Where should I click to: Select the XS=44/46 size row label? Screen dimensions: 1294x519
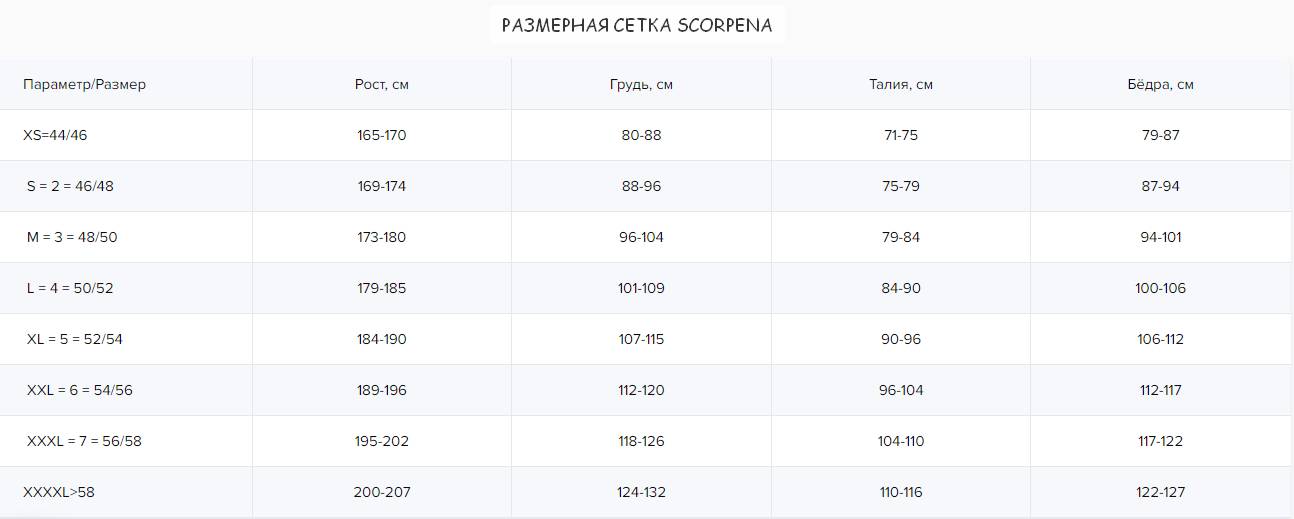[55, 135]
